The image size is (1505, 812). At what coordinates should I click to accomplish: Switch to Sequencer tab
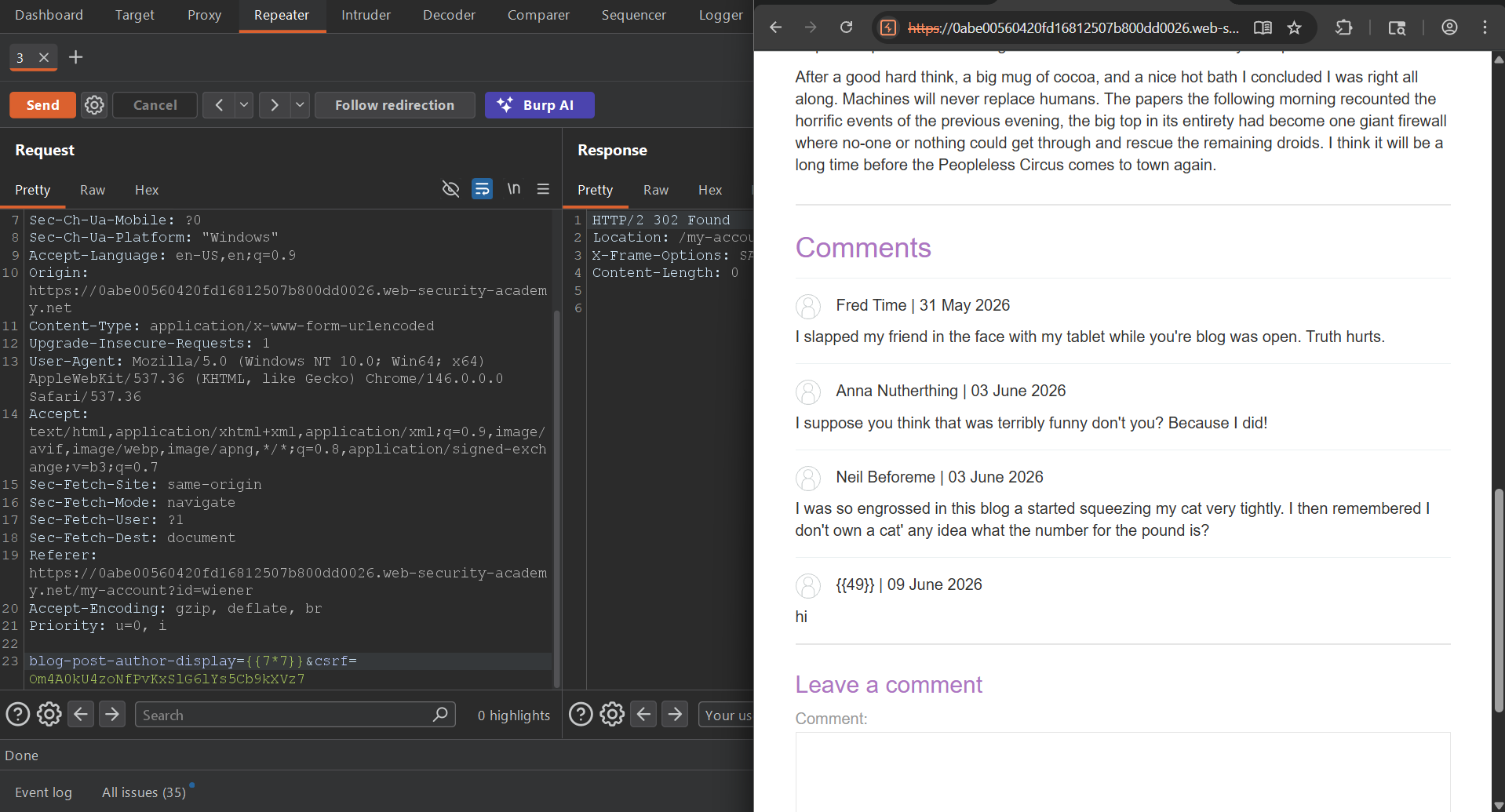633,15
